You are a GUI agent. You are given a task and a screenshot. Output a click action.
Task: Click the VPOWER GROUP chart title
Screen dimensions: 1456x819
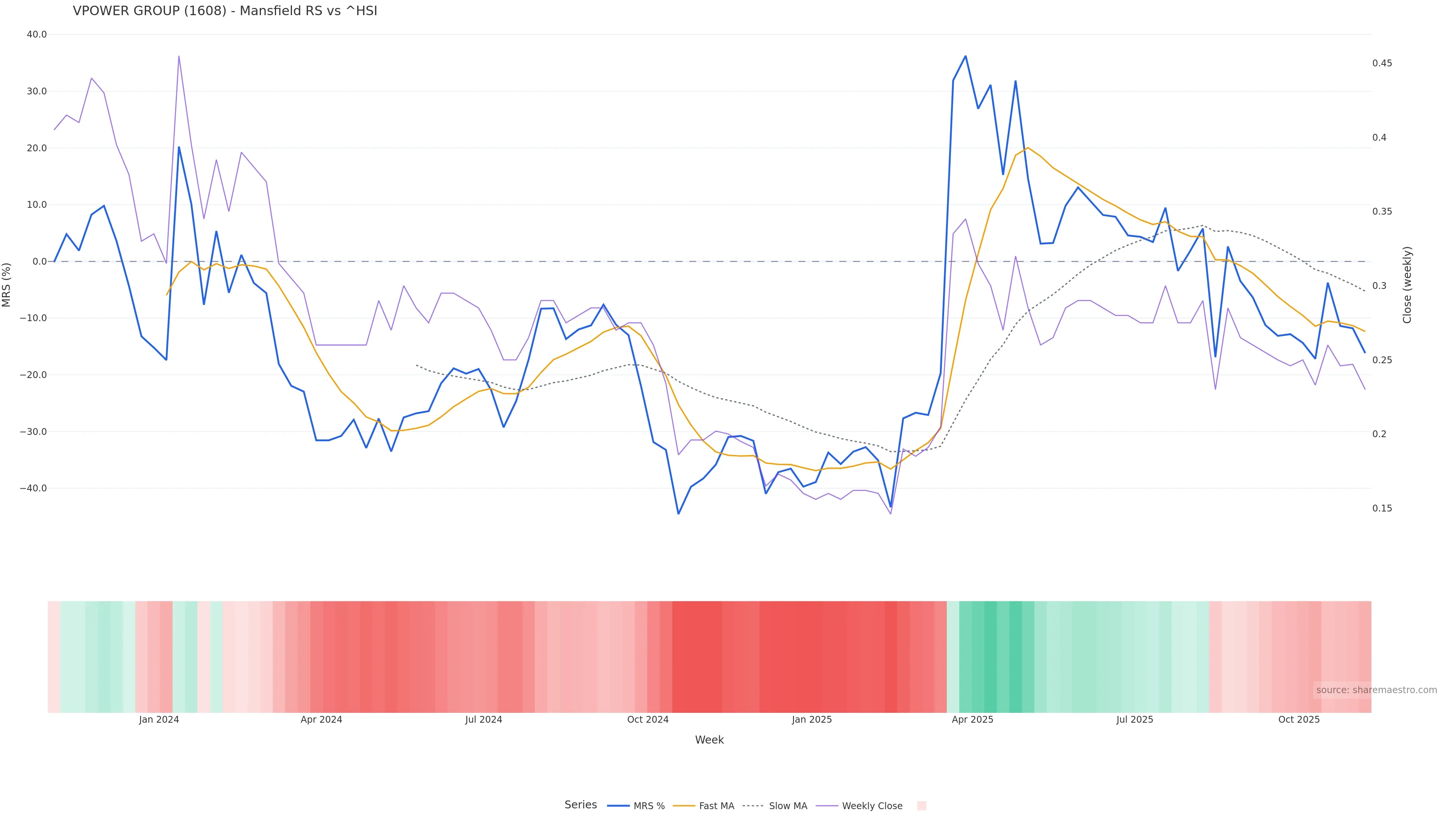225,11
